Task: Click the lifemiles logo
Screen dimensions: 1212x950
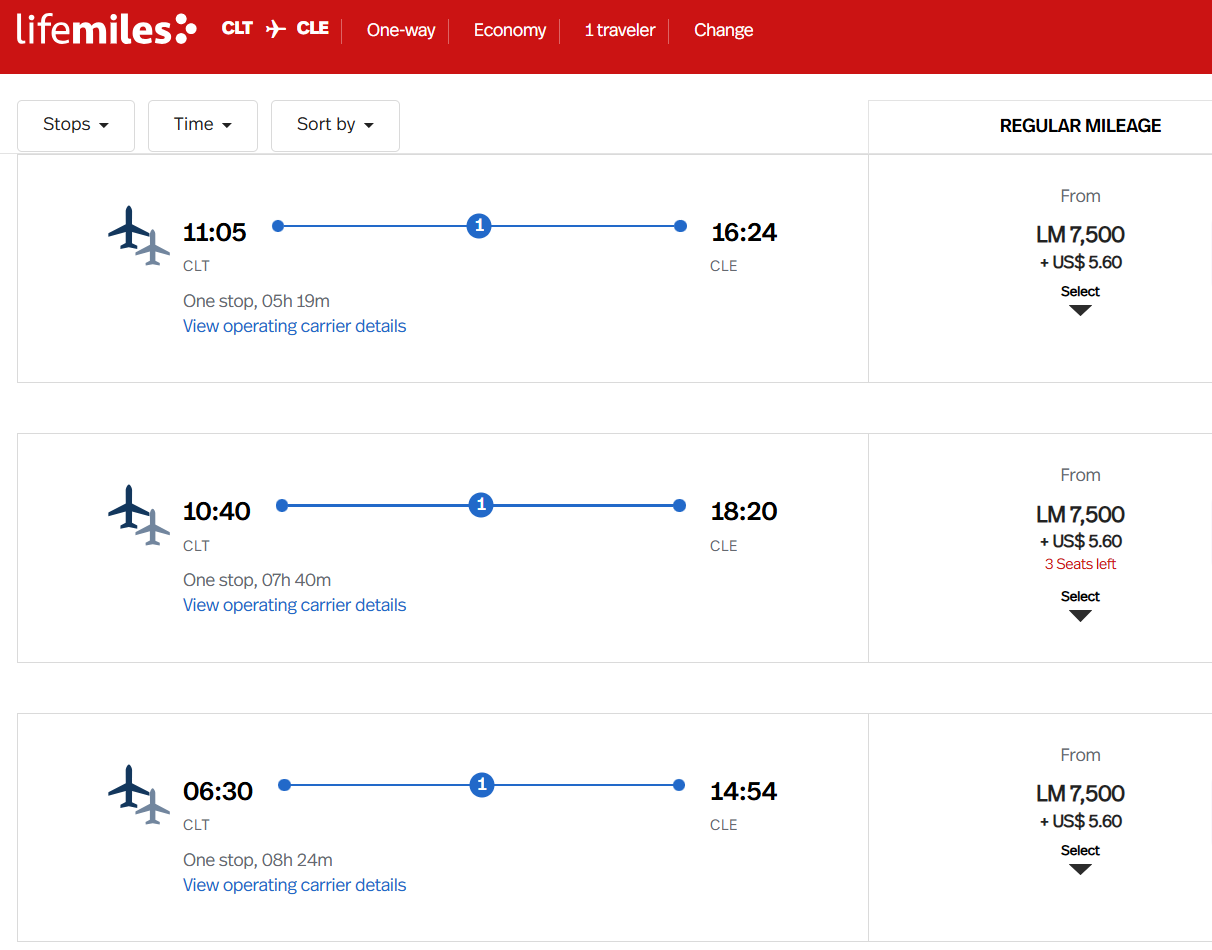Action: click(104, 30)
